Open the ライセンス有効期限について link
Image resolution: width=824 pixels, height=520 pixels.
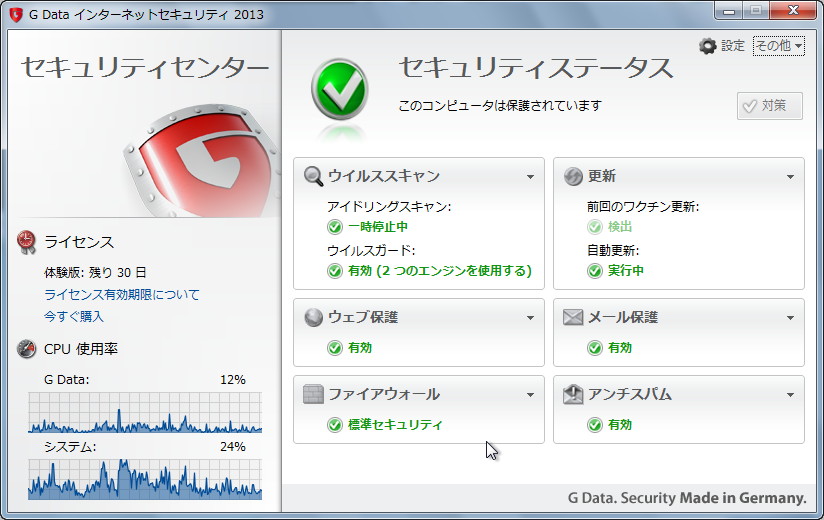(122, 295)
